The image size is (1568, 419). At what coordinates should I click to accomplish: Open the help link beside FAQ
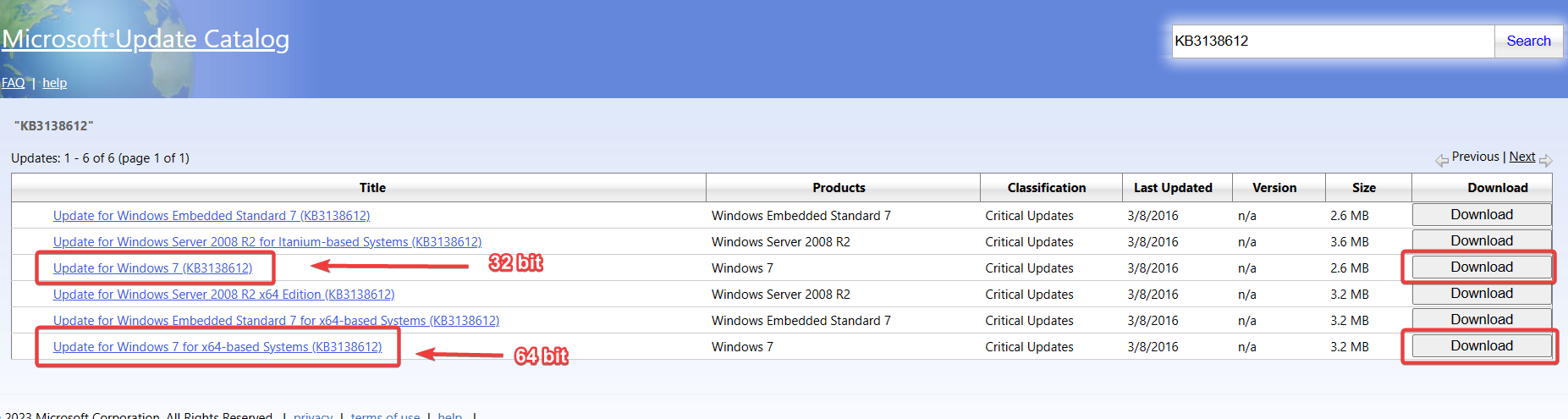54,83
